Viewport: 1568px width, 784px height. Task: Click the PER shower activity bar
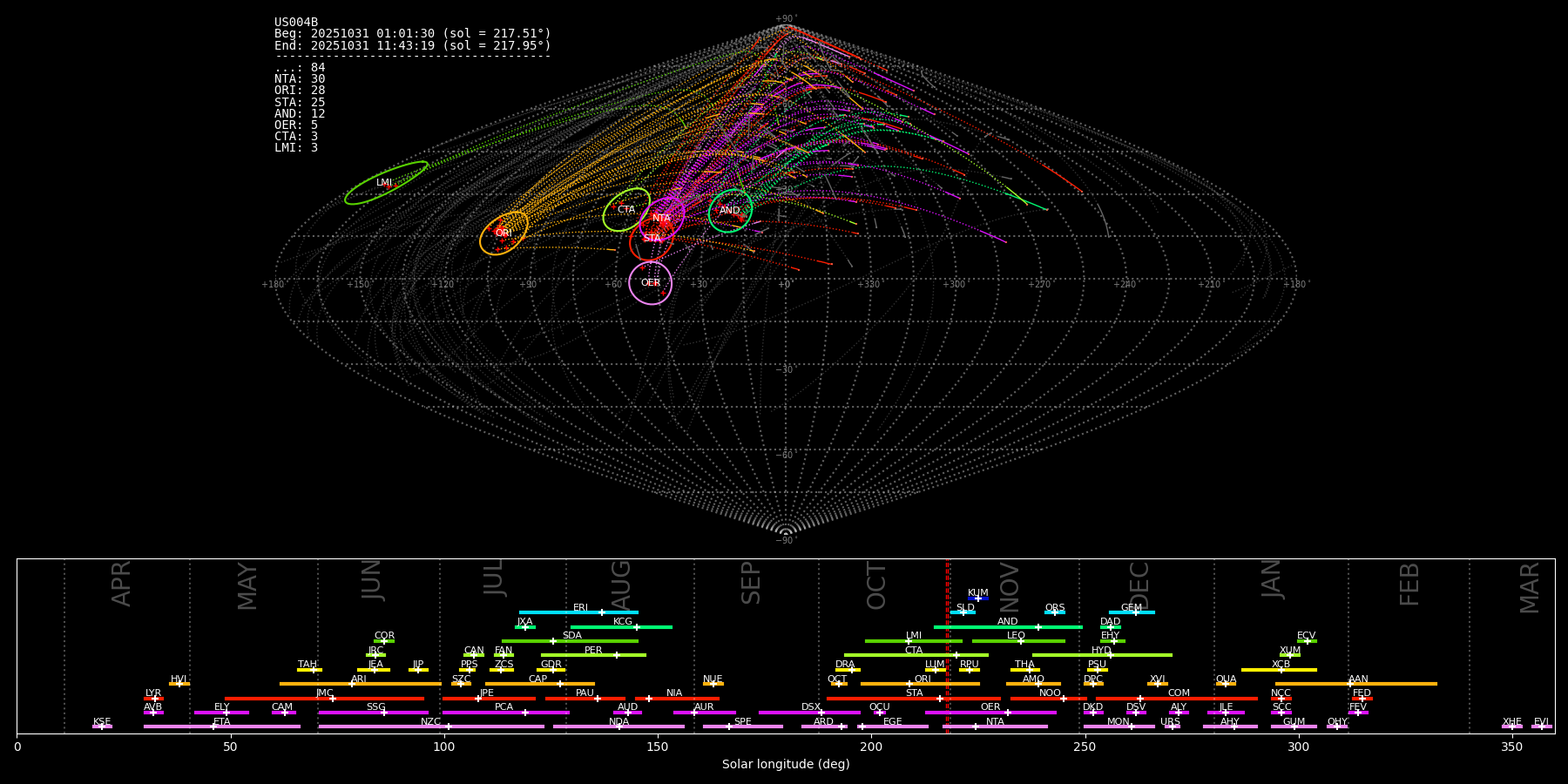click(x=593, y=655)
